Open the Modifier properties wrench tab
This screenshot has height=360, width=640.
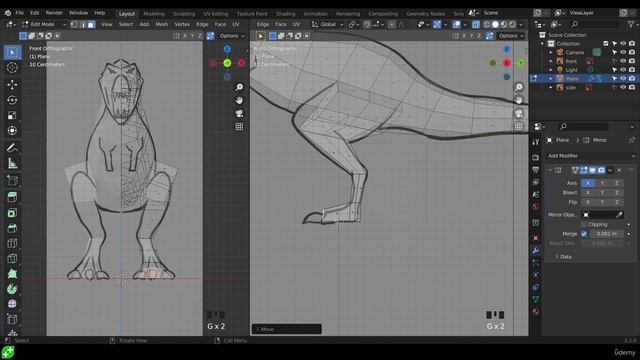click(x=536, y=251)
